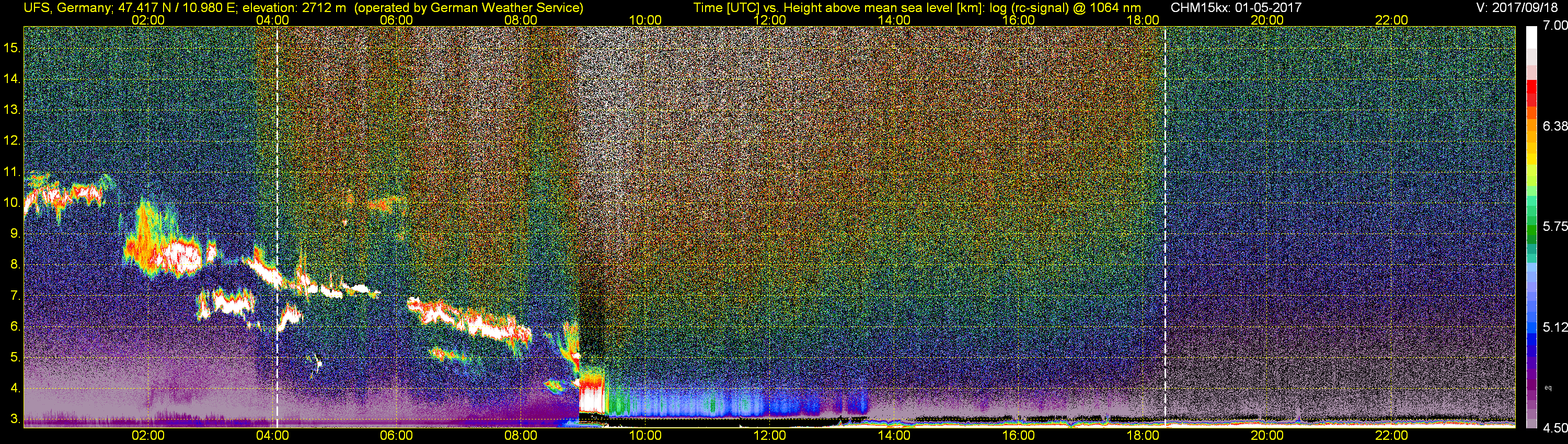Image resolution: width=1568 pixels, height=444 pixels.
Task: Click the '3.' height axis label
Action: 15,419
